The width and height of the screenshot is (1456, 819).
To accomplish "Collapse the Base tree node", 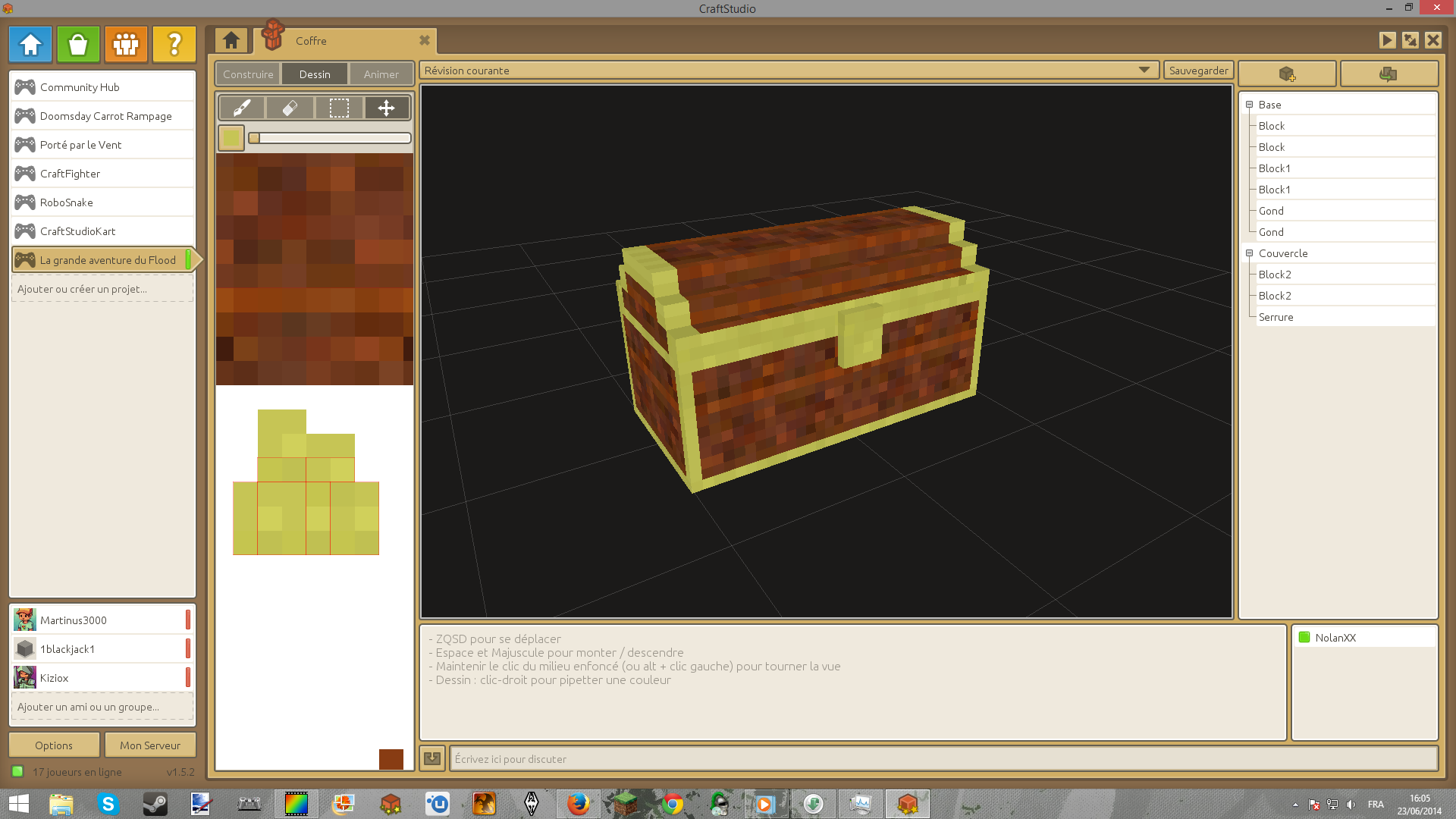I will coord(1249,105).
